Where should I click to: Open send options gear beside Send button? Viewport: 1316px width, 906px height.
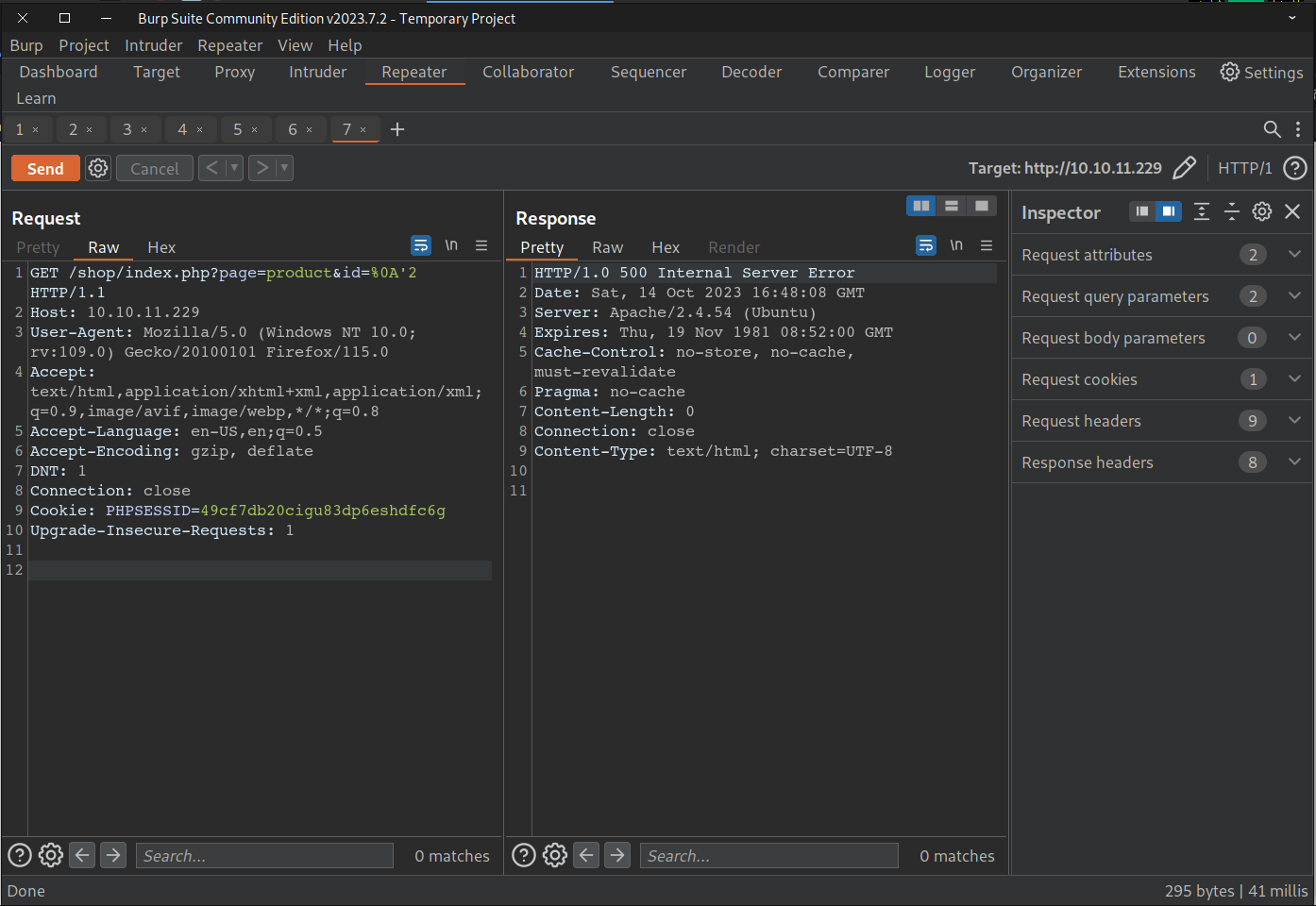98,168
